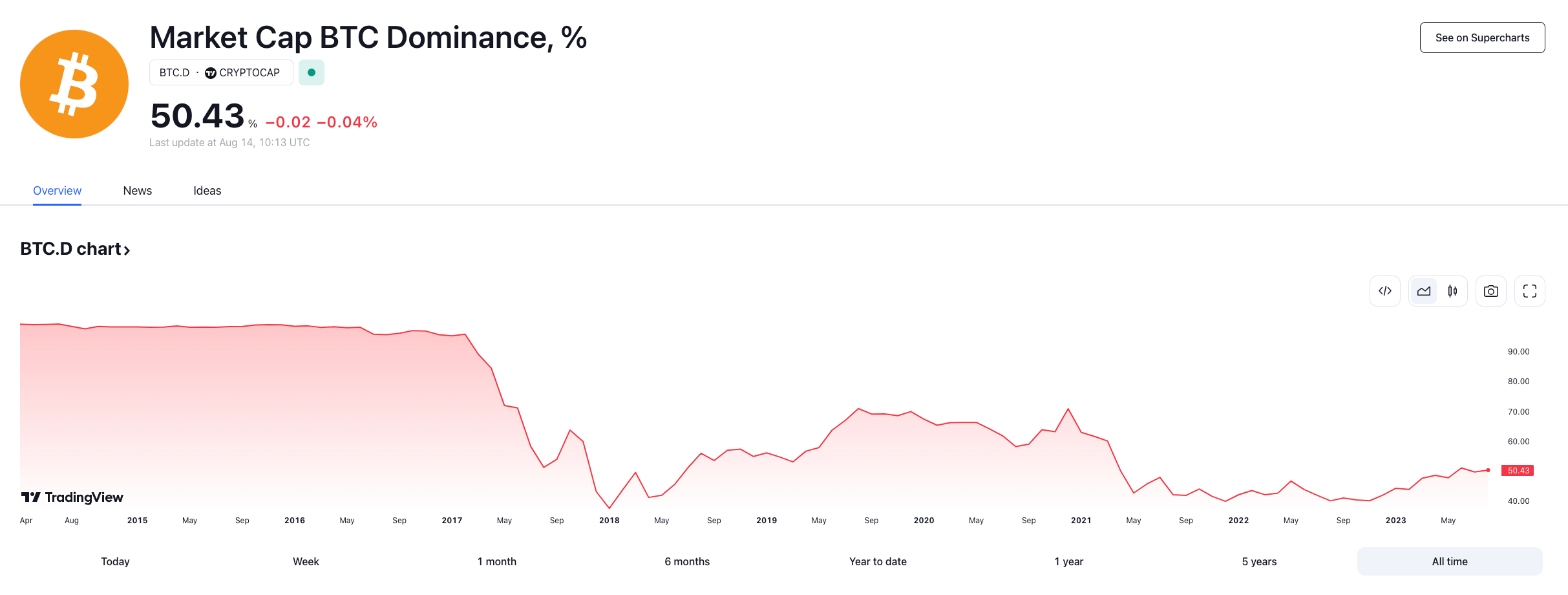Select the Today time range
The width and height of the screenshot is (1568, 595).
[115, 561]
